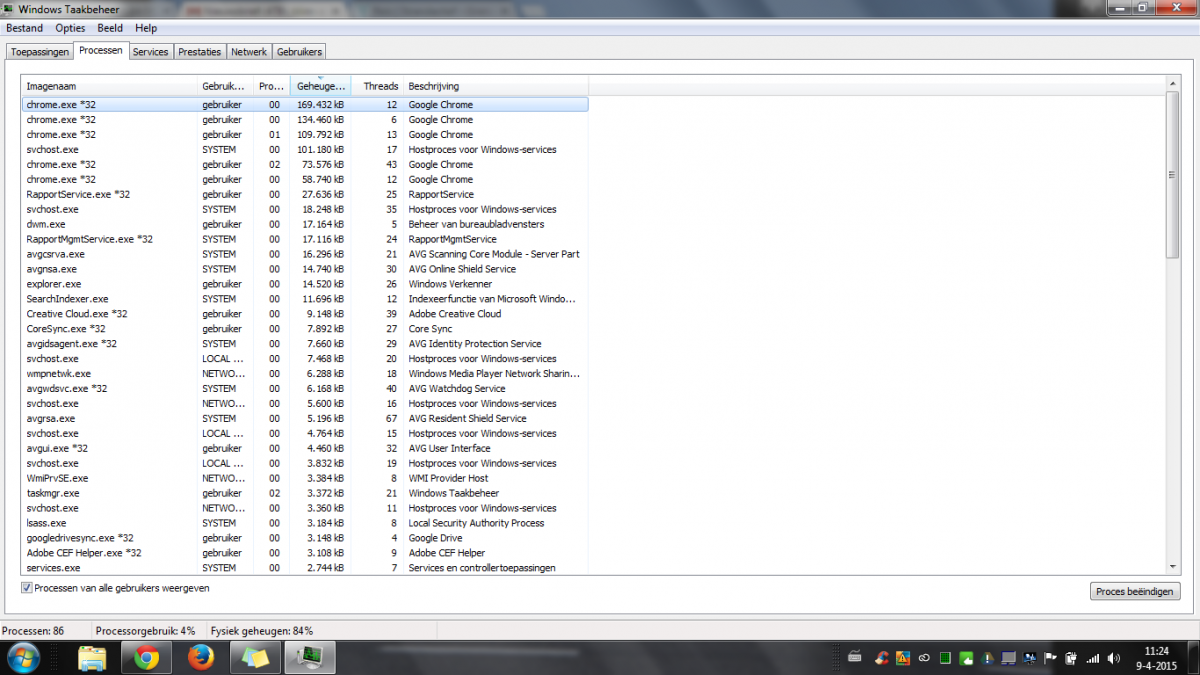Select the dwm.exe process row
The height and width of the screenshot is (675, 1200).
305,224
